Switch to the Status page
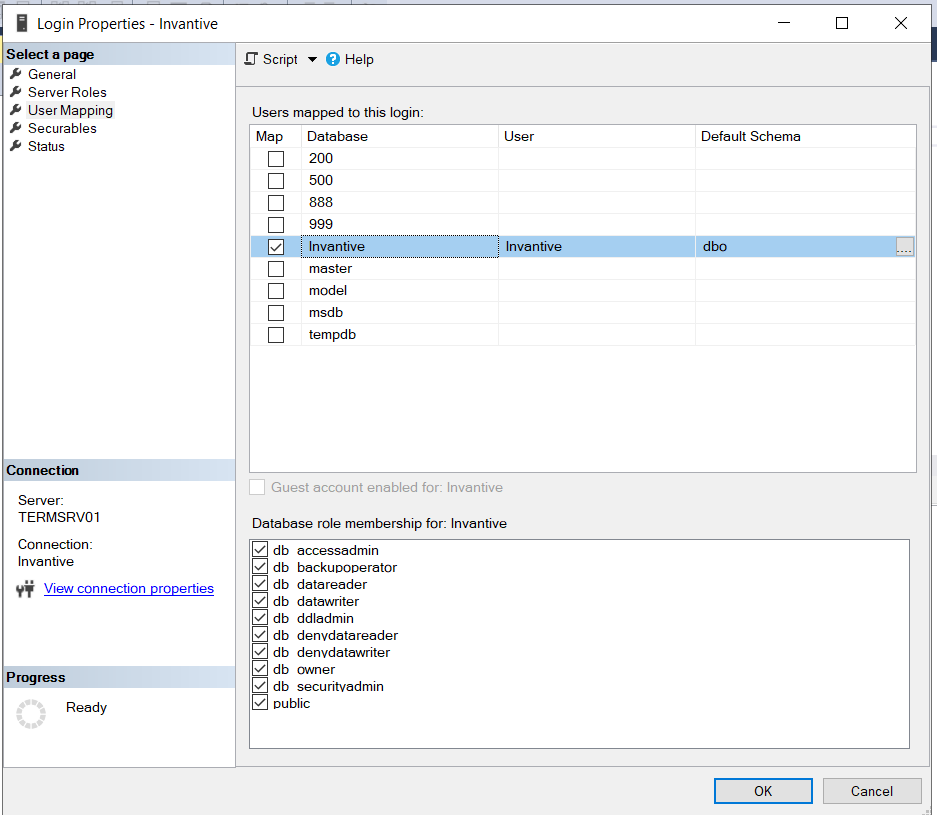This screenshot has width=937, height=815. [x=46, y=146]
